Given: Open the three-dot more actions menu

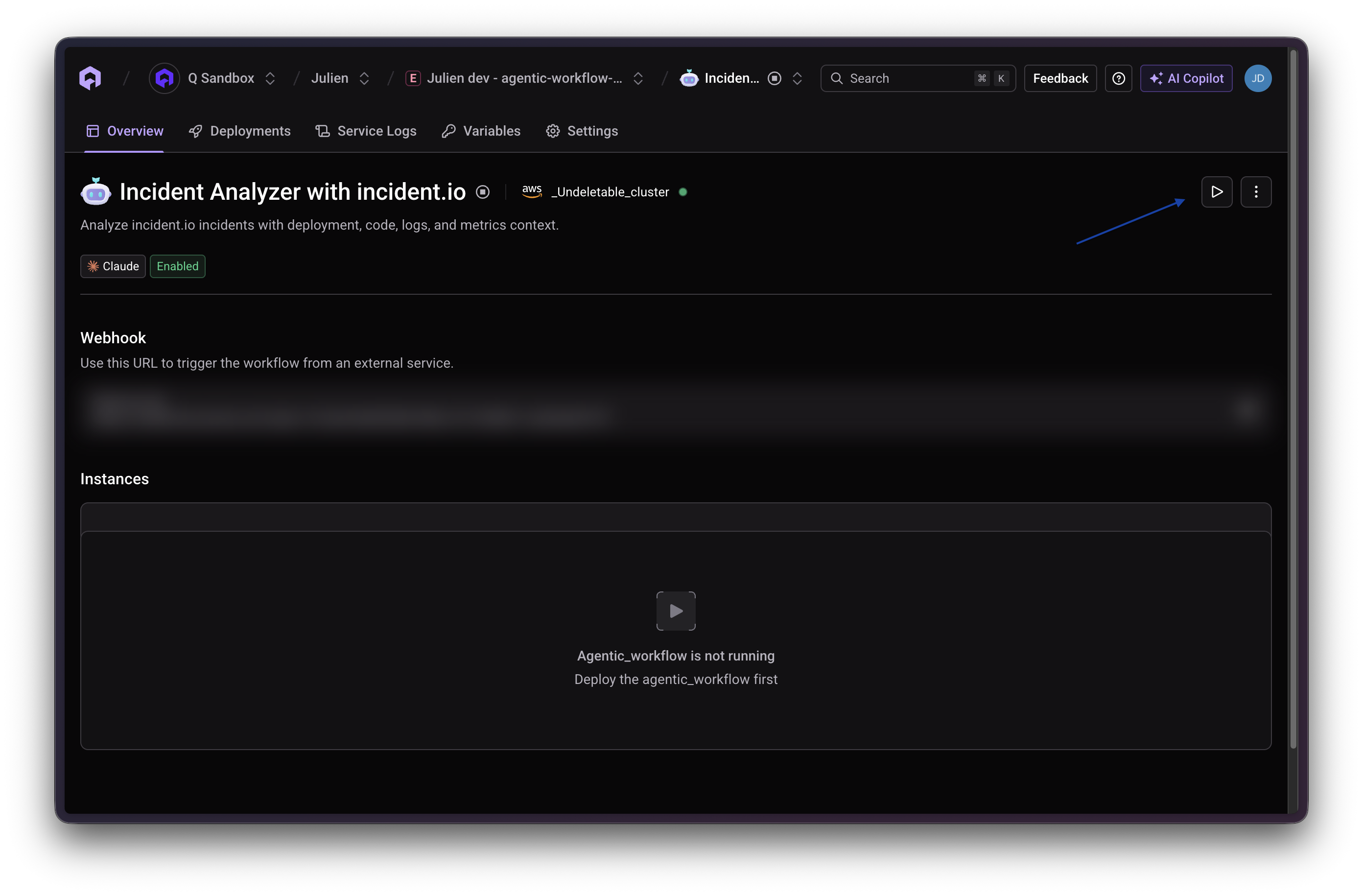Looking at the screenshot, I should click(x=1256, y=192).
